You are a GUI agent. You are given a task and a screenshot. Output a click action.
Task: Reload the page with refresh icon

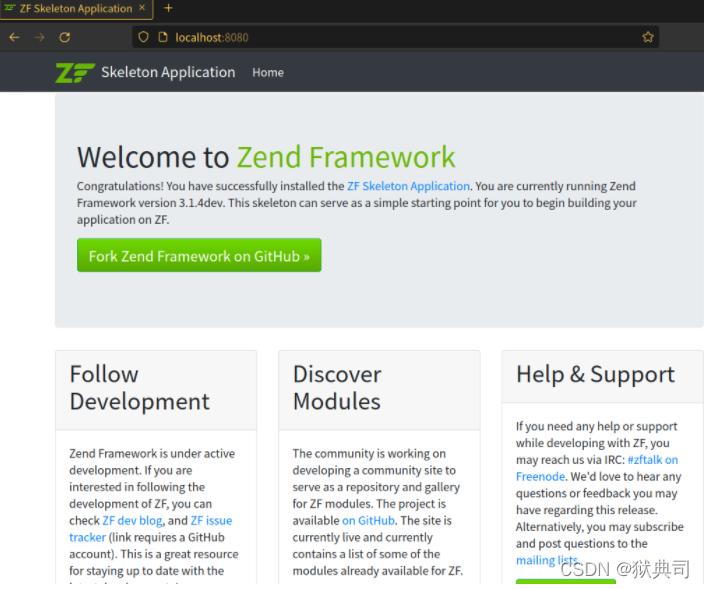65,37
